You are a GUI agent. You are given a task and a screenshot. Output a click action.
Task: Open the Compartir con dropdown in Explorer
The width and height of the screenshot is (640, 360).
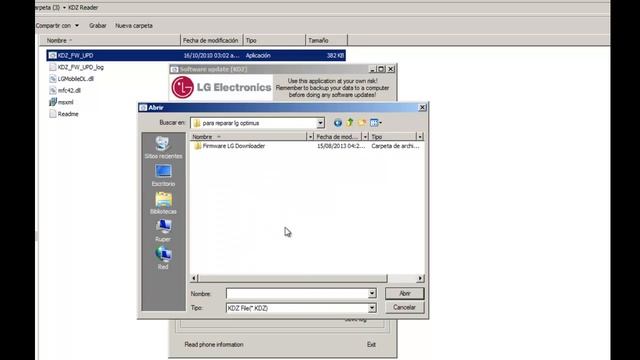click(x=57, y=26)
